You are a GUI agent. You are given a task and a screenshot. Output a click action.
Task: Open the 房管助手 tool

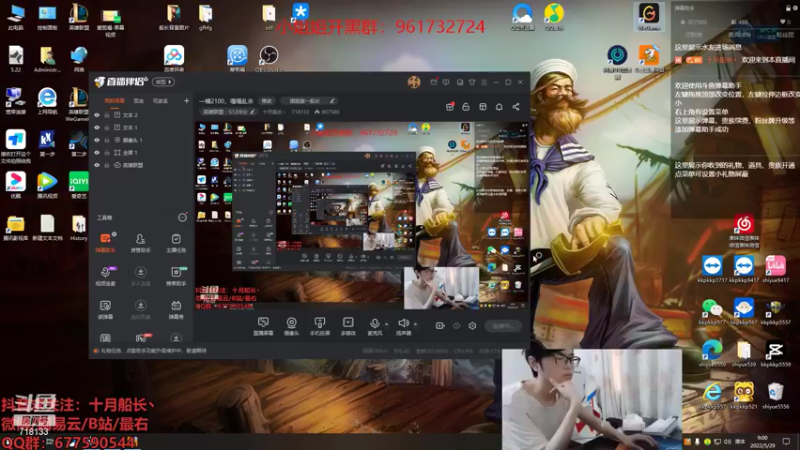pyautogui.click(x=140, y=243)
